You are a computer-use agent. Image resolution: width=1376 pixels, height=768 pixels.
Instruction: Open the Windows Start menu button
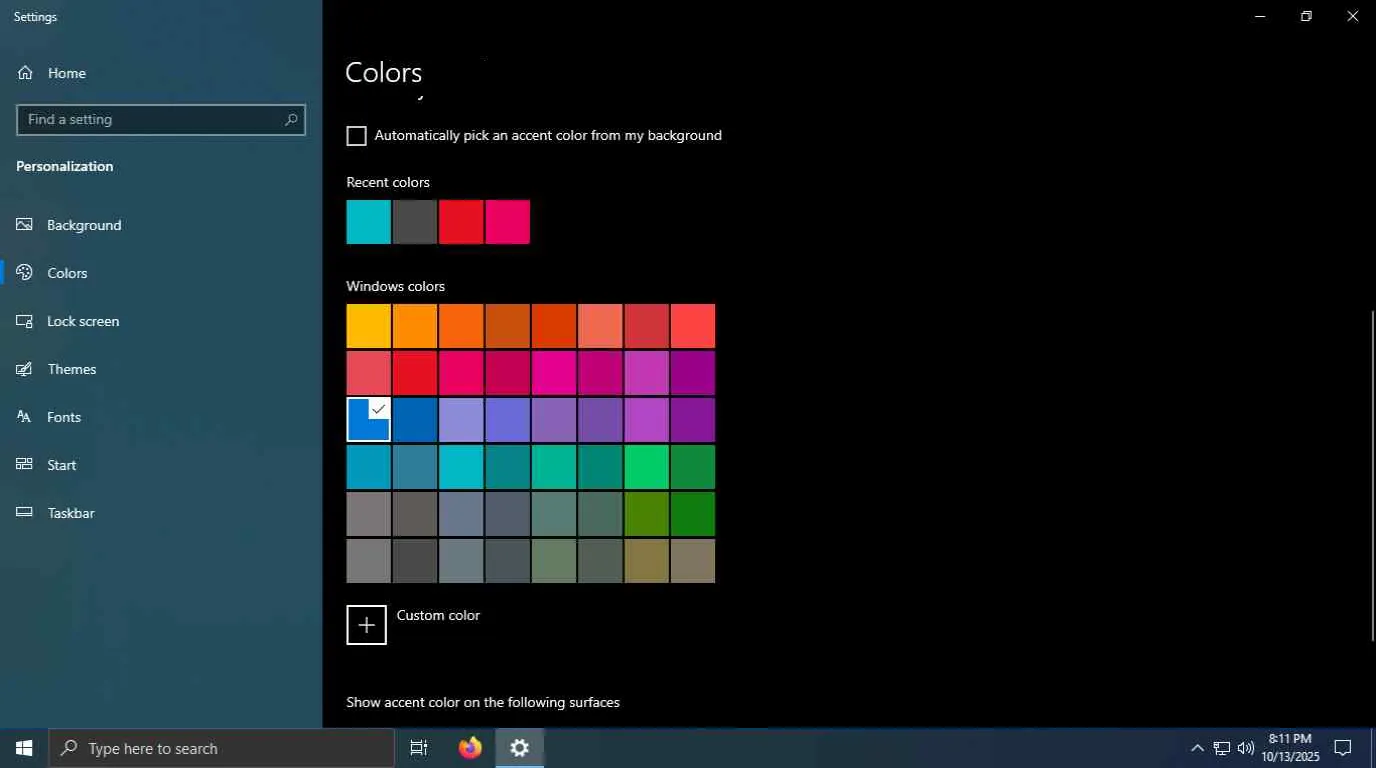(24, 748)
